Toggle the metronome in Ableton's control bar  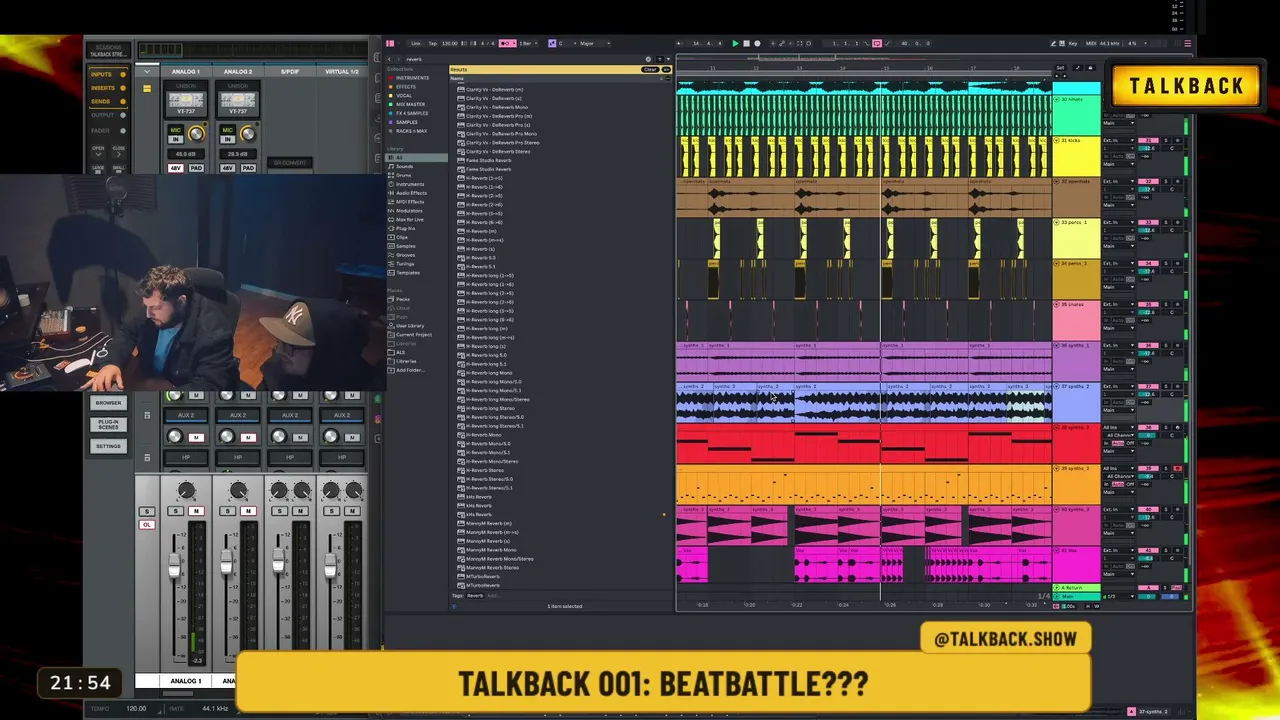[507, 44]
